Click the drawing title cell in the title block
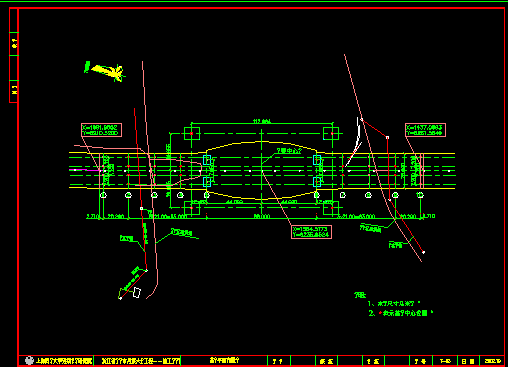The width and height of the screenshot is (508, 367). click(x=224, y=361)
